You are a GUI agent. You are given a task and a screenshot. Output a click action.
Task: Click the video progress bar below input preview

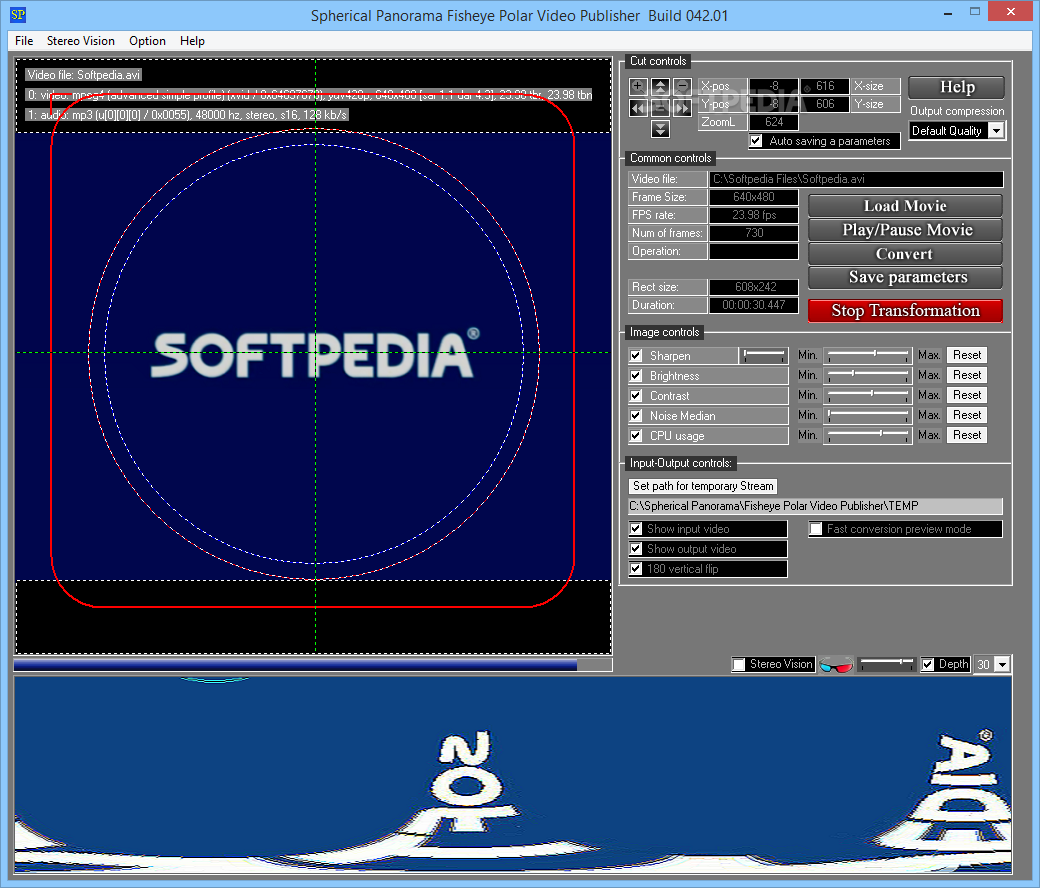312,665
